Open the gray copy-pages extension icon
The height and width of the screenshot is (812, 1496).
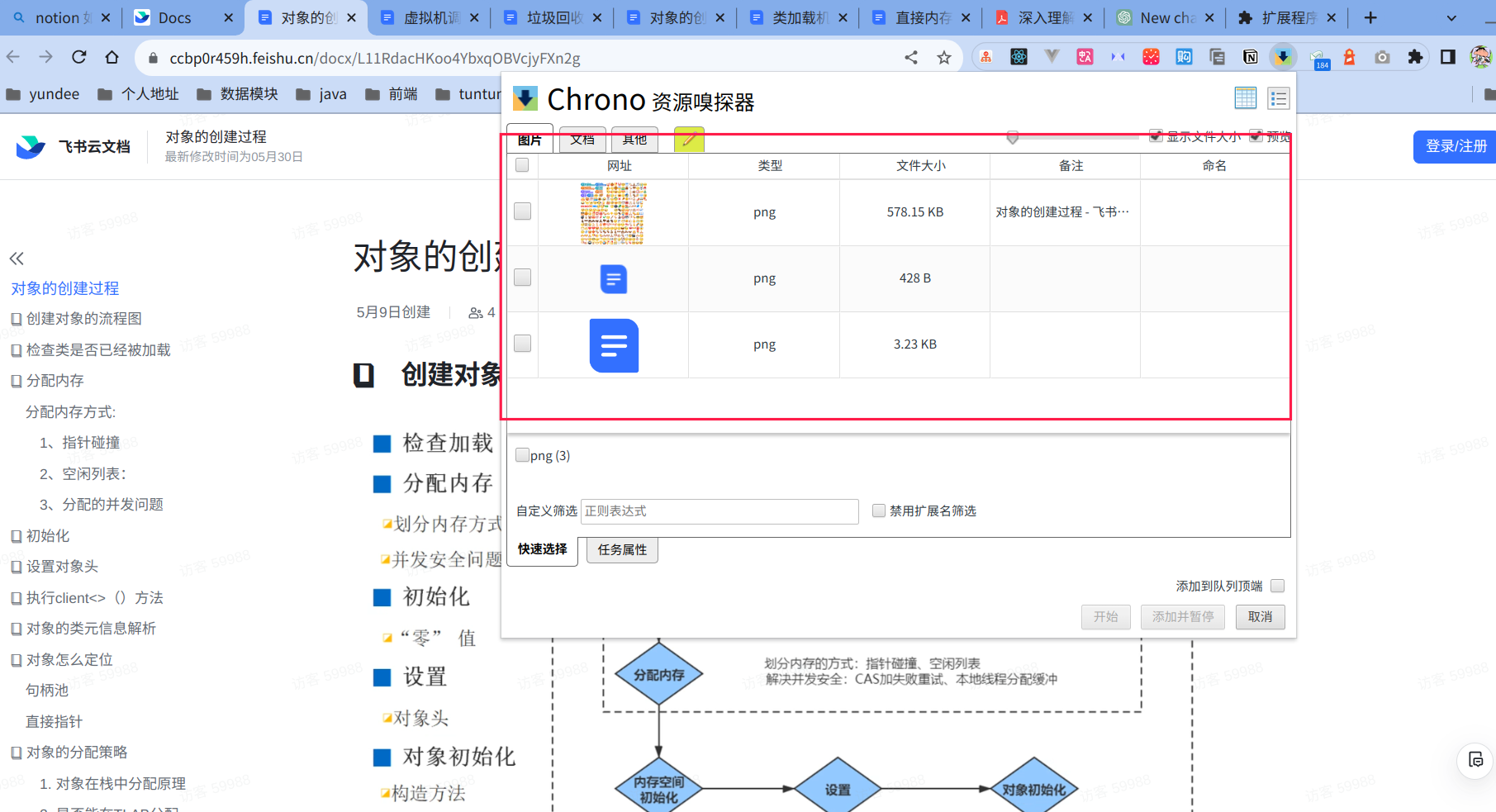1217,57
